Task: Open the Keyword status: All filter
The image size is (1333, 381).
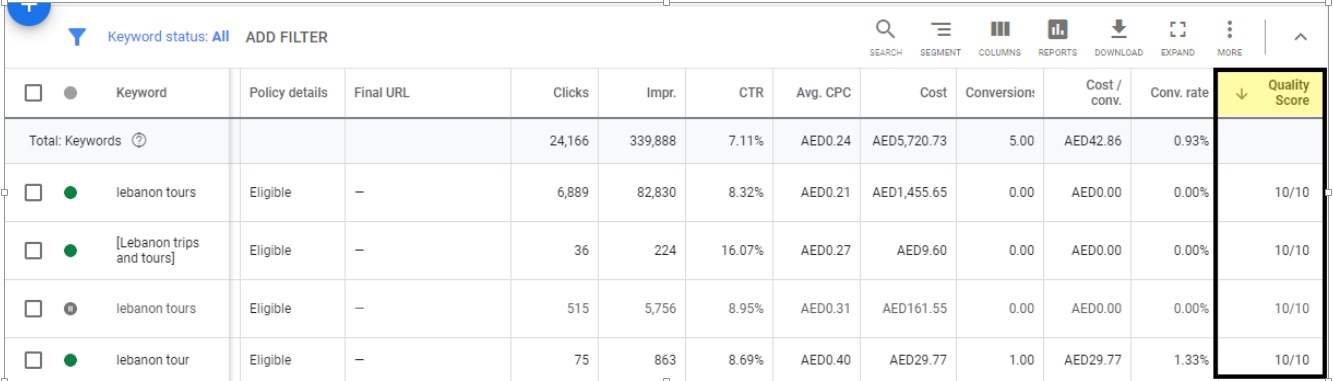Action: 168,37
